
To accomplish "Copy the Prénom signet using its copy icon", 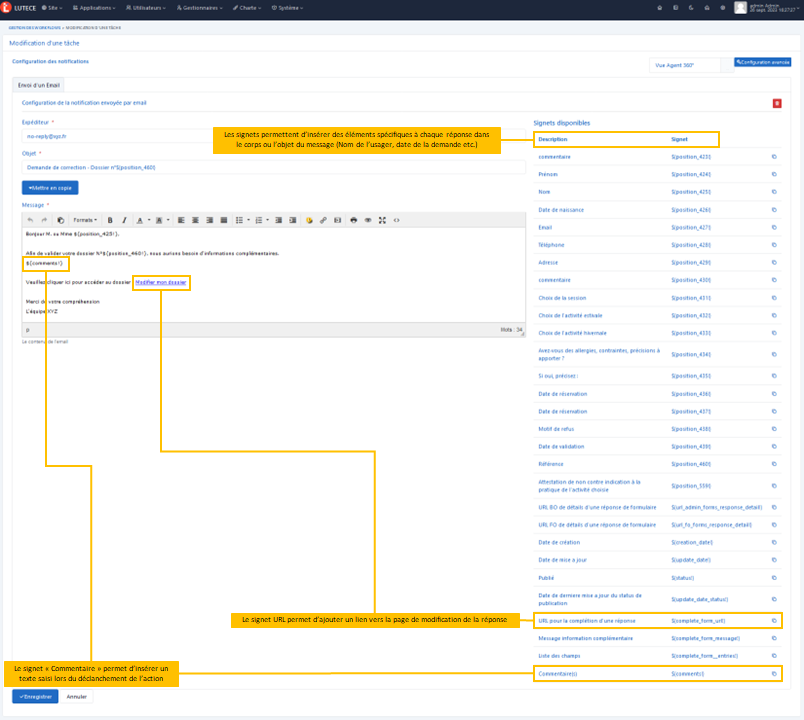I will (x=774, y=174).
